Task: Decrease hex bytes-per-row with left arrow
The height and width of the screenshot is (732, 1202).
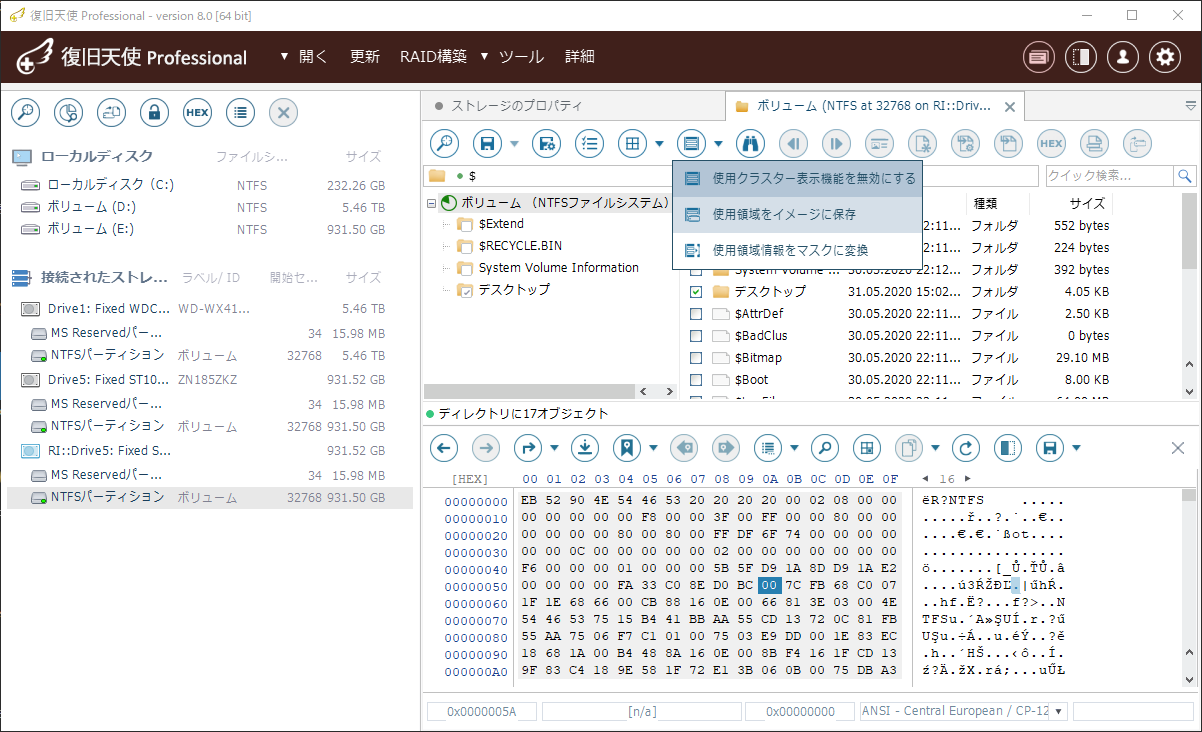Action: (925, 479)
